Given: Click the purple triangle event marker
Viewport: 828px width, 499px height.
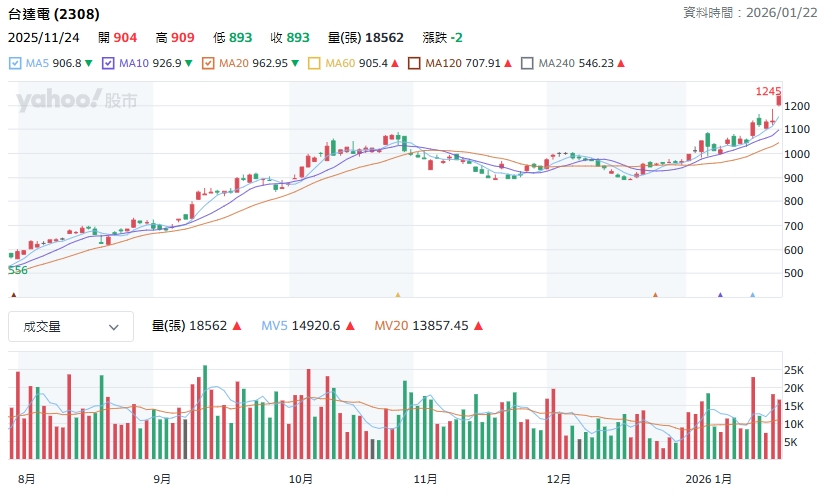Looking at the screenshot, I should tap(720, 295).
